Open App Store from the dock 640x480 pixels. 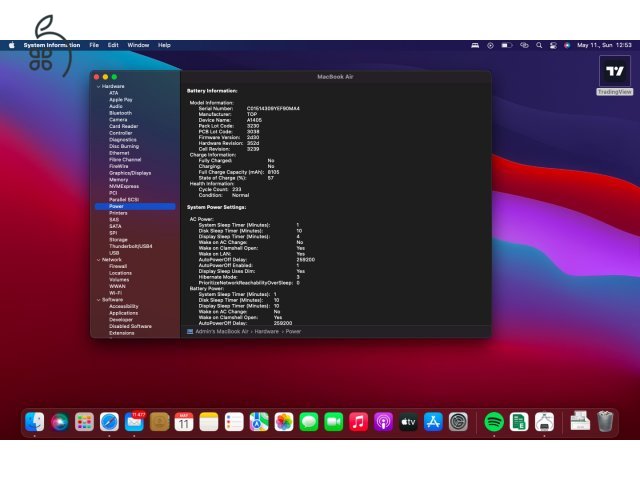tap(433, 422)
